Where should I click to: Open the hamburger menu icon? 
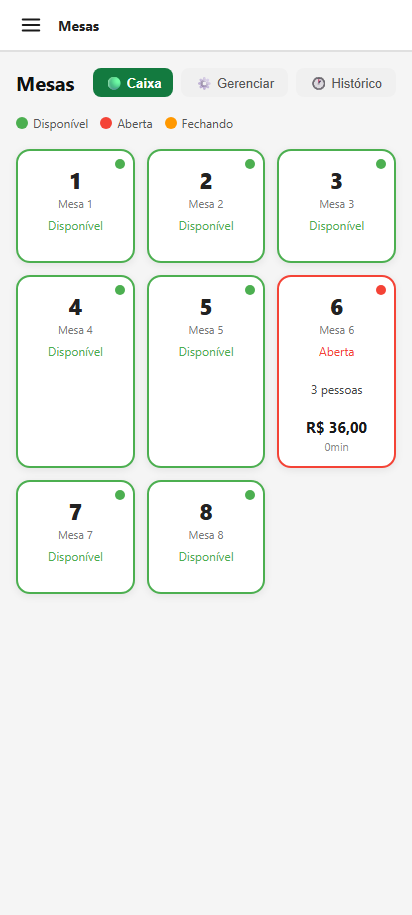click(31, 25)
